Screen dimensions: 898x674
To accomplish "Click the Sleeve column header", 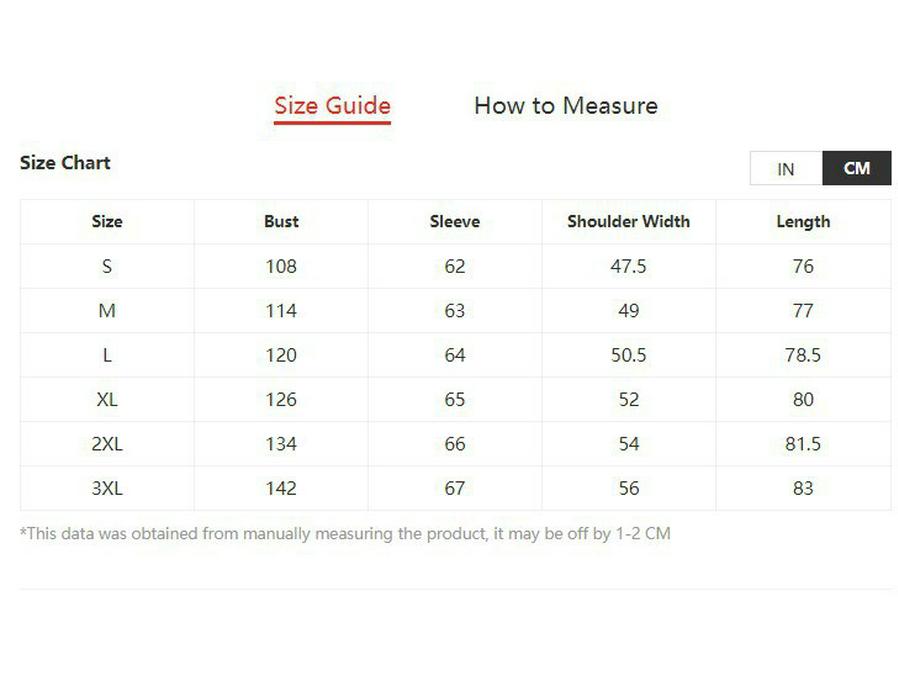I will (455, 222).
